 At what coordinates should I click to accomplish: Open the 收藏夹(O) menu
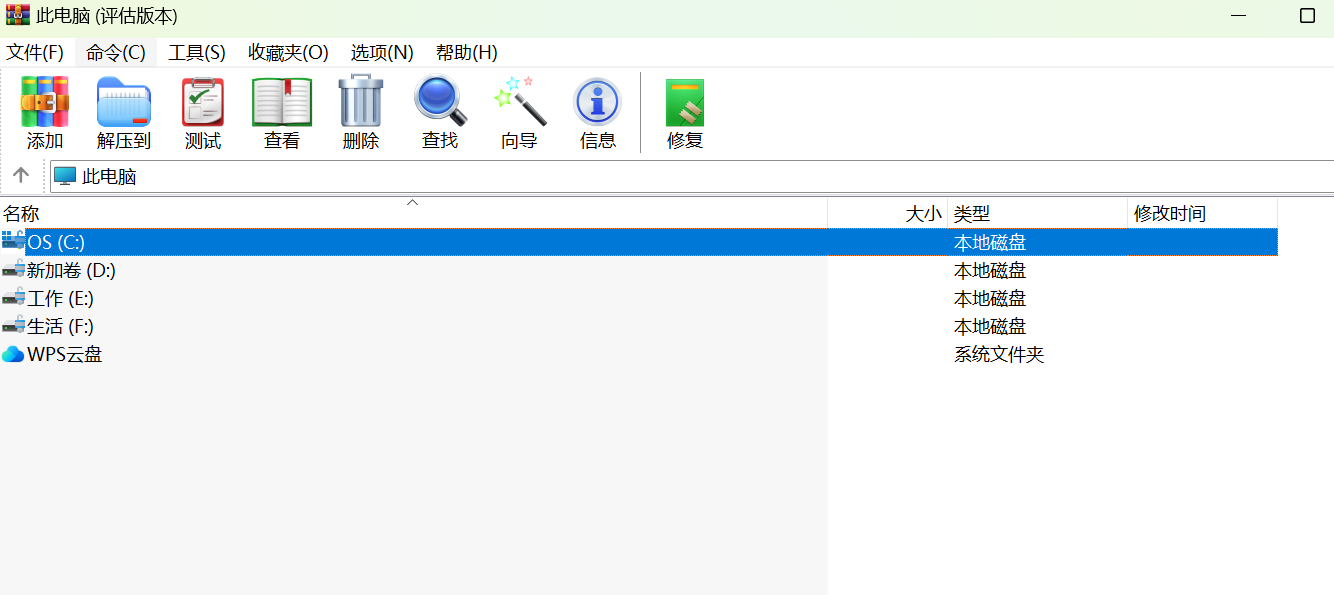pyautogui.click(x=288, y=53)
